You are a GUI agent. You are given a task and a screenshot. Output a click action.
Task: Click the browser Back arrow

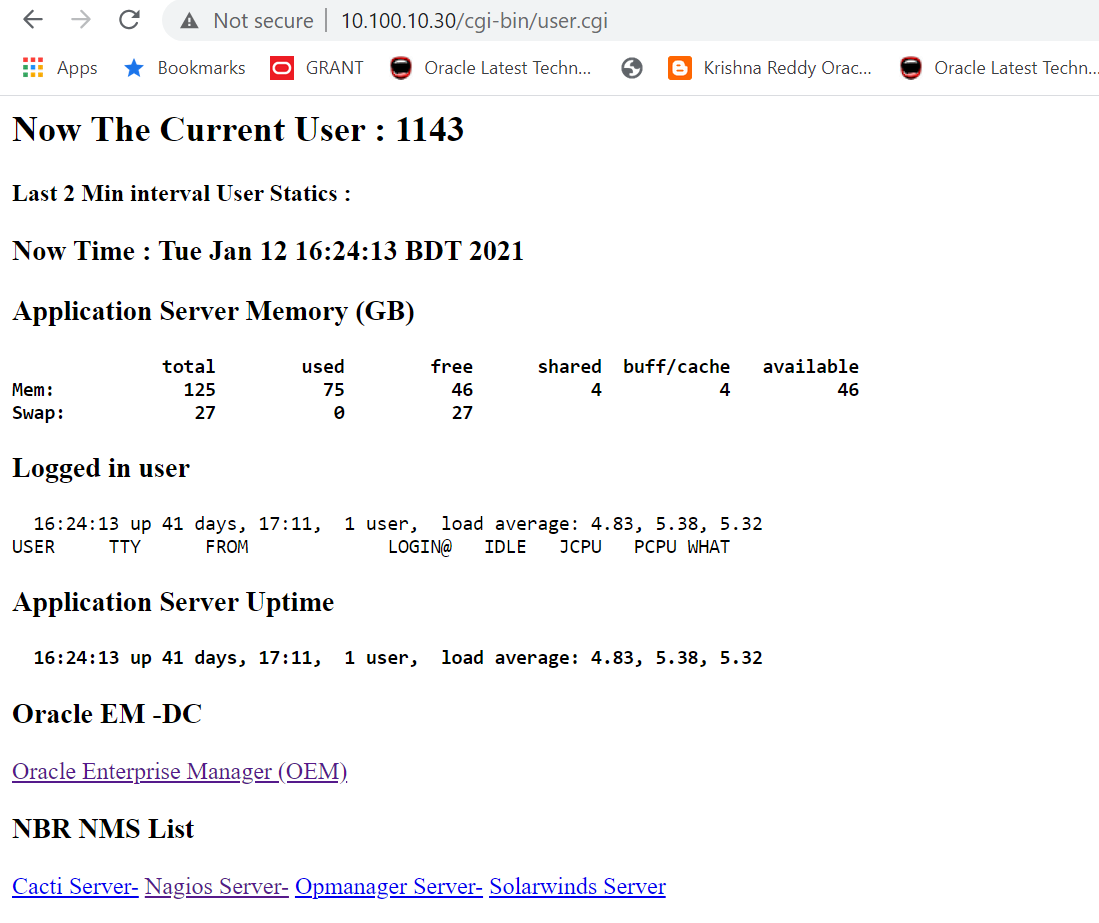click(33, 20)
